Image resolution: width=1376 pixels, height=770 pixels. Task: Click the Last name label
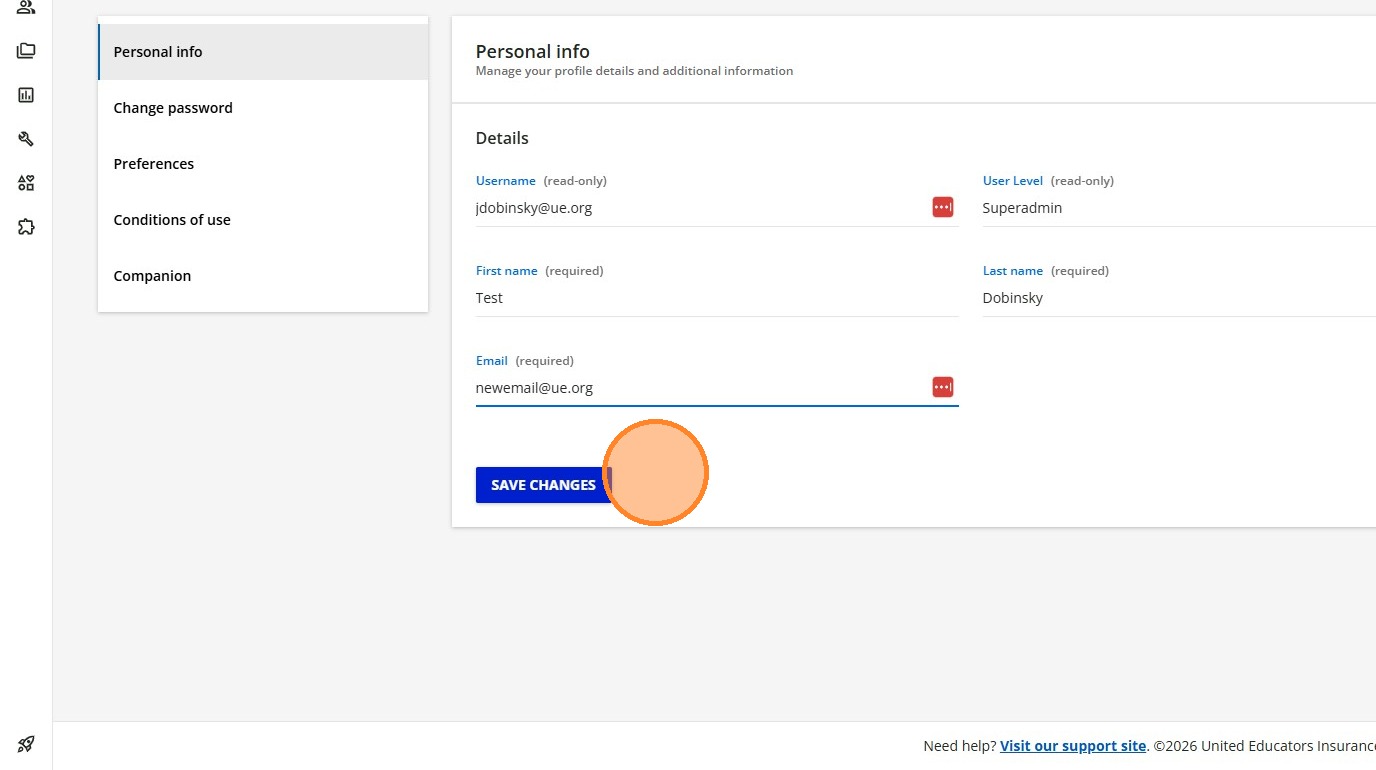tap(1013, 271)
